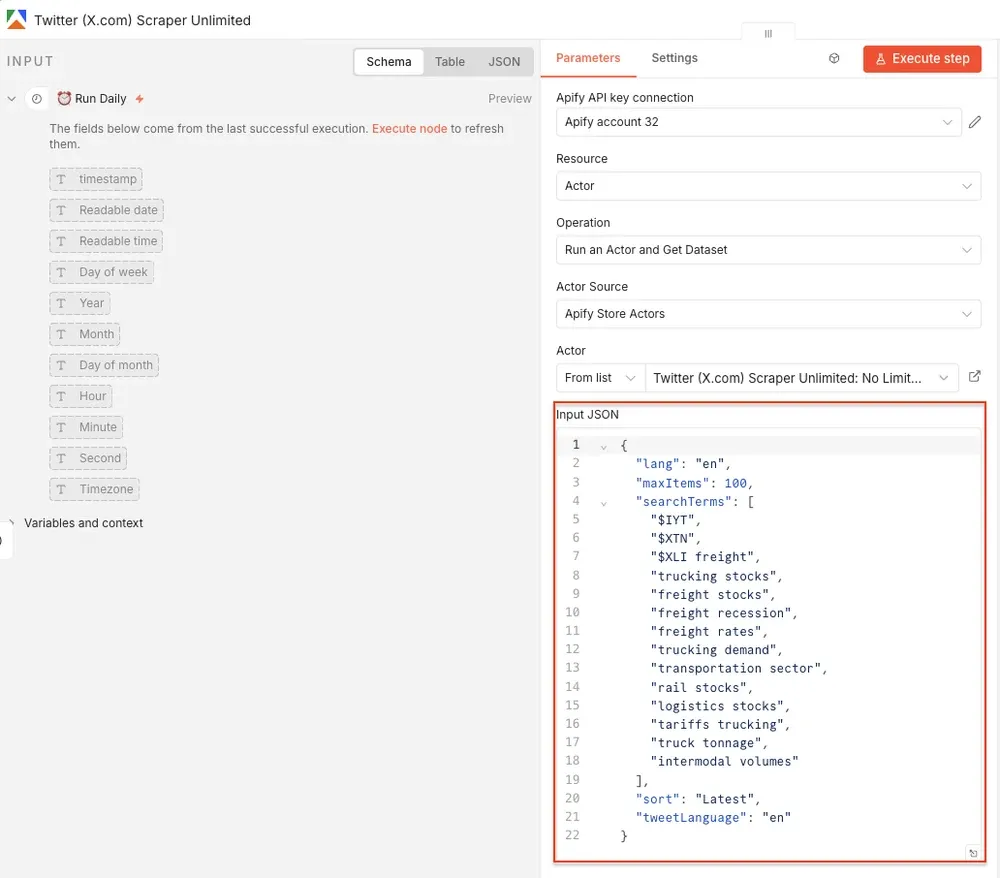Open Actor Source Apify Store Actors dropdown
This screenshot has width=1000, height=878.
click(768, 314)
